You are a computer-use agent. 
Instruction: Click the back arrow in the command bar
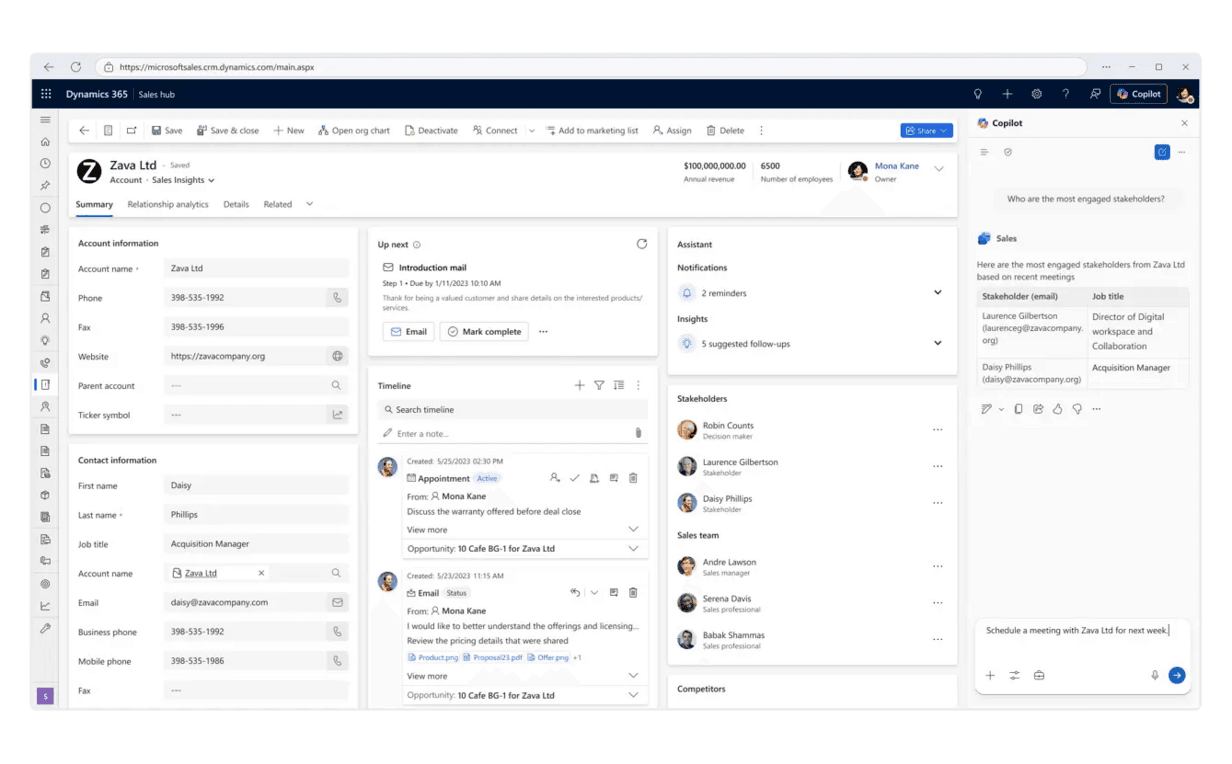click(84, 130)
